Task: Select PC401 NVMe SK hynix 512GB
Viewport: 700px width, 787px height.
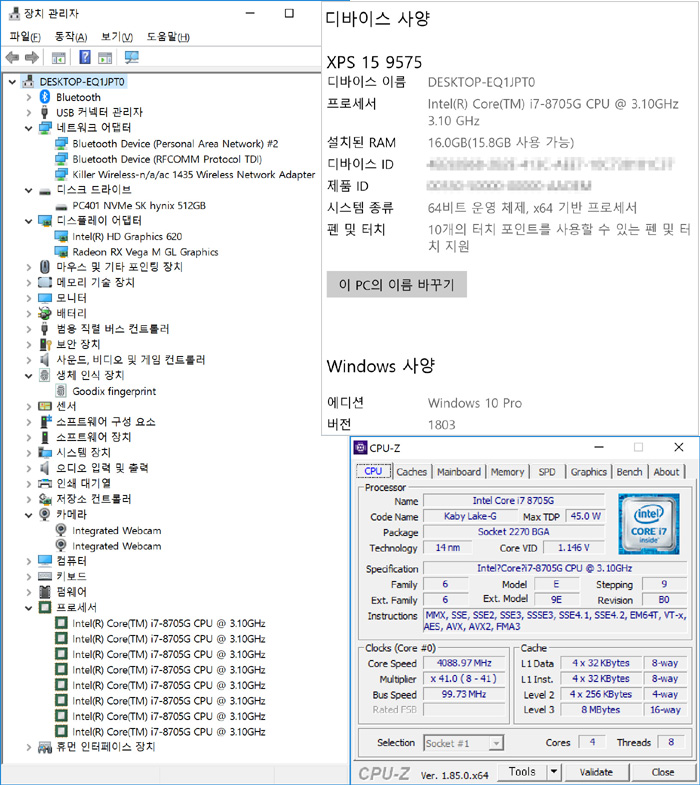Action: 139,205
